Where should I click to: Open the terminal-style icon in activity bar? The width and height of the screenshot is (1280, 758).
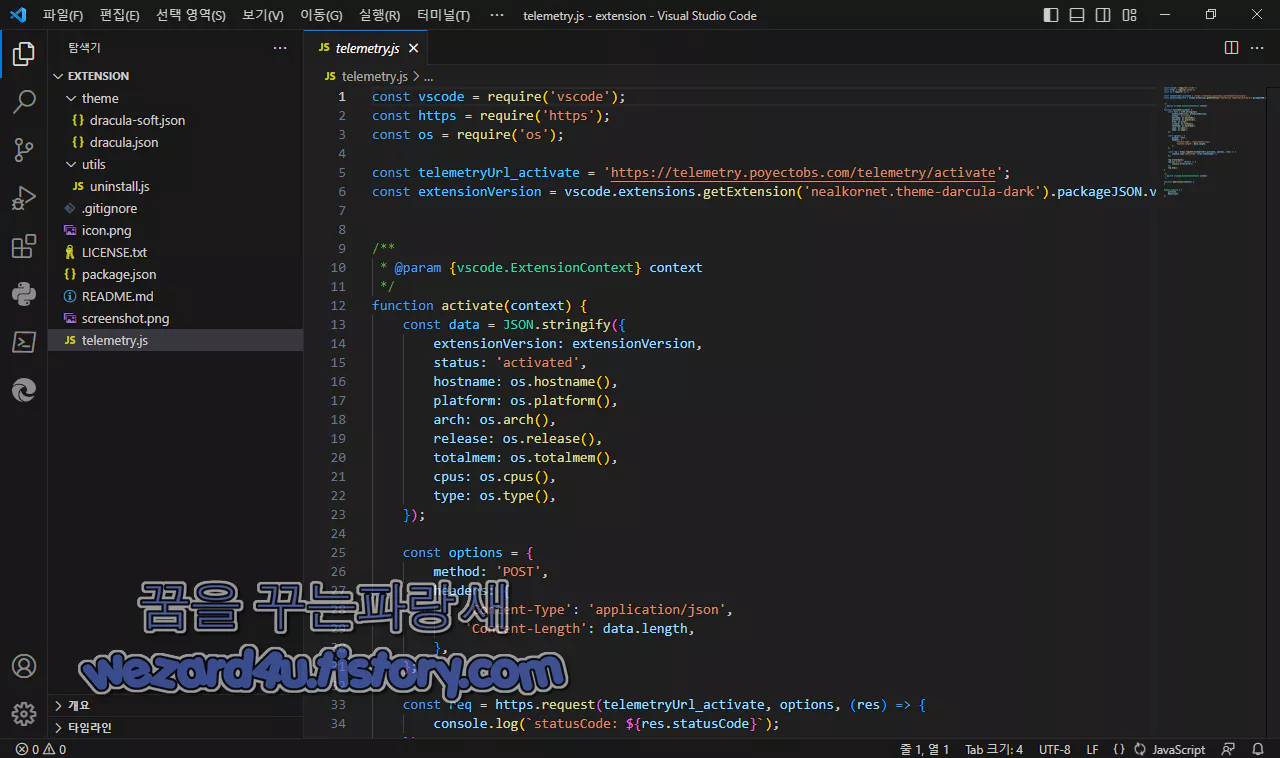24,343
